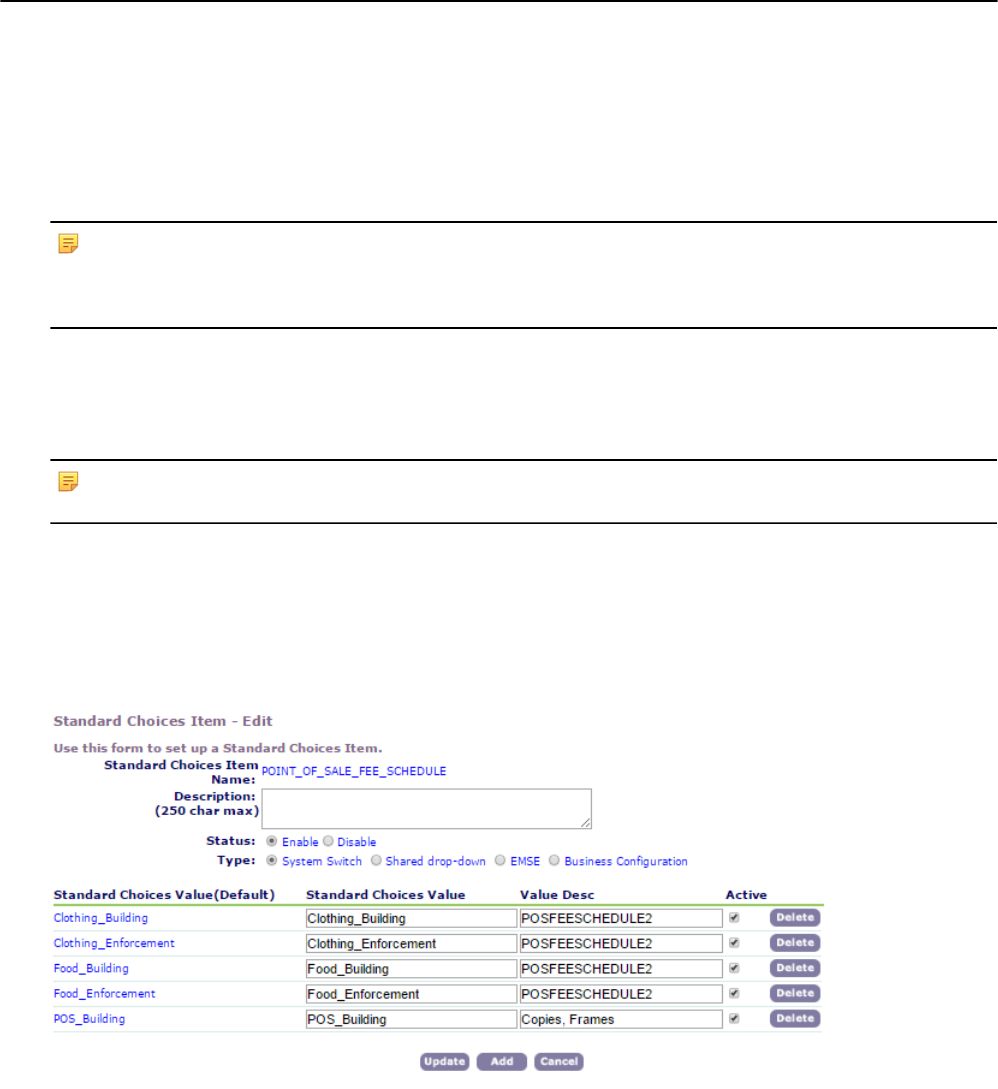Choose System Switch type radio button
This screenshot has width=998, height=1089.
(272, 861)
